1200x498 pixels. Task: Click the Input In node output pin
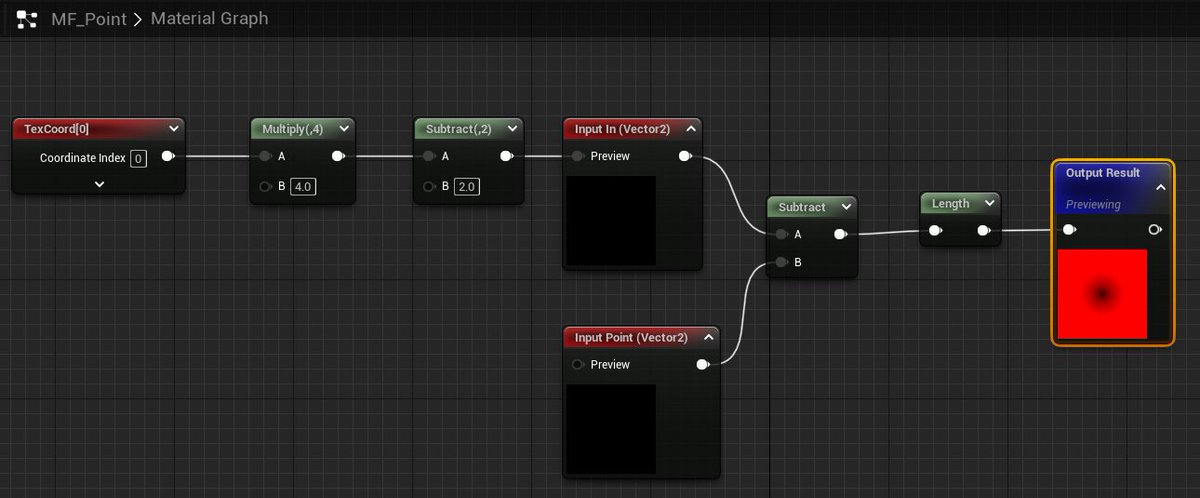click(685, 156)
